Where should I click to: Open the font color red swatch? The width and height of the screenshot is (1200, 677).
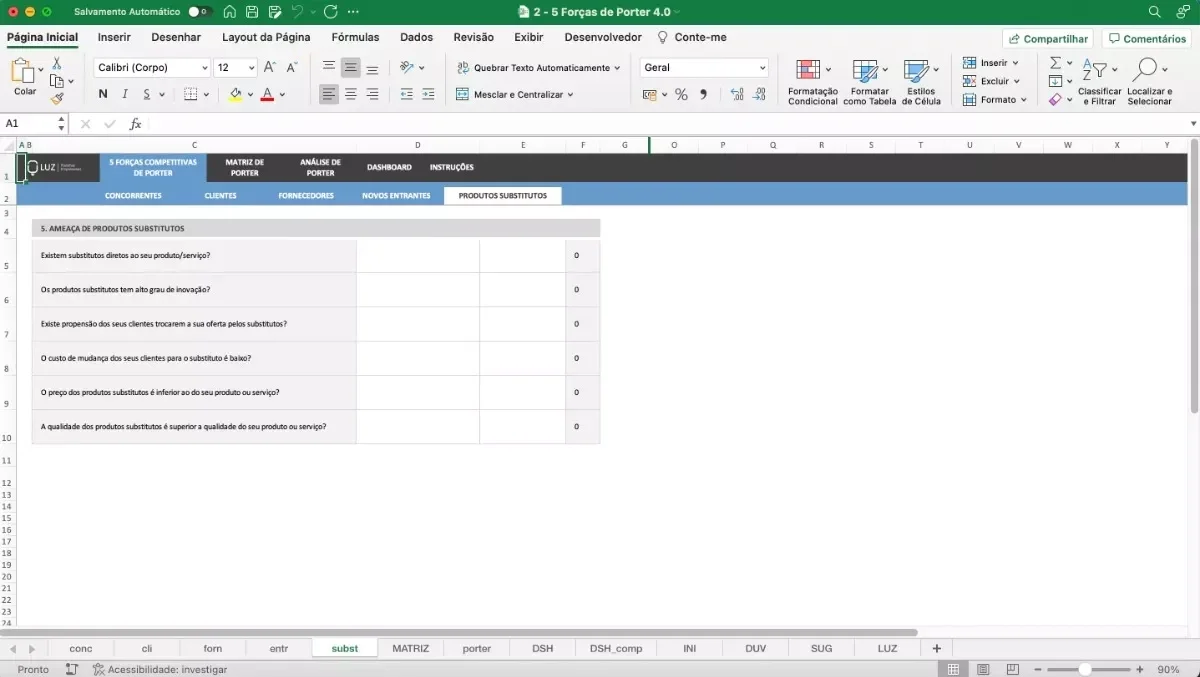click(267, 94)
